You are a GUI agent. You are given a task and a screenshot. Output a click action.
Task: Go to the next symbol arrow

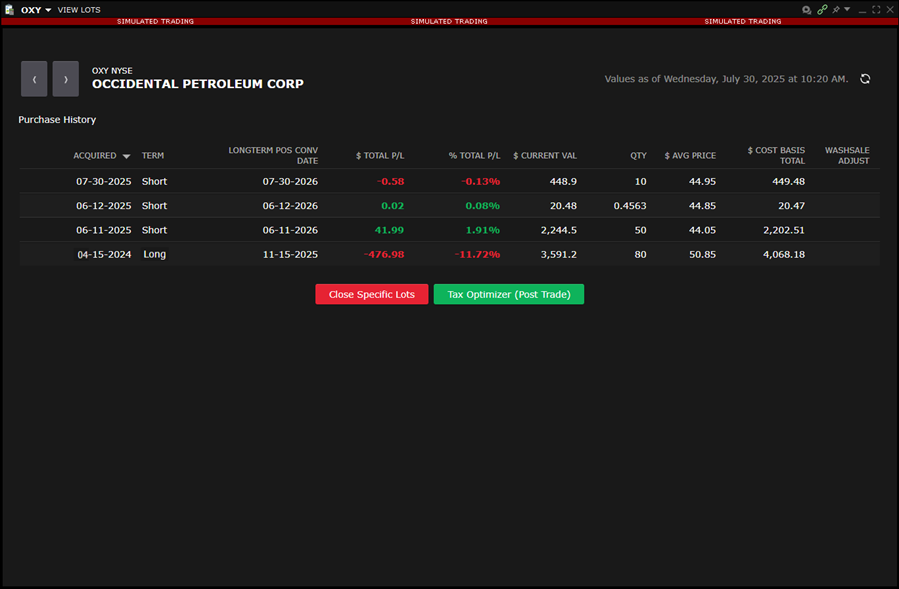coord(65,79)
